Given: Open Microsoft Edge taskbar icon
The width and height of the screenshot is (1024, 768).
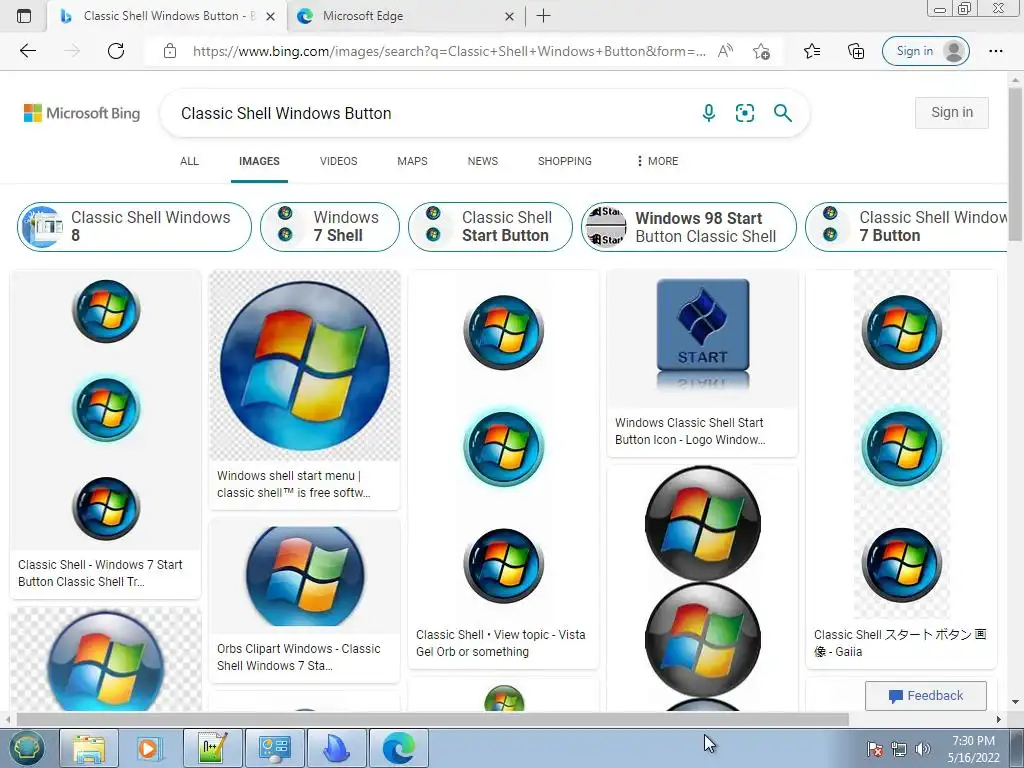Looking at the screenshot, I should [x=399, y=748].
